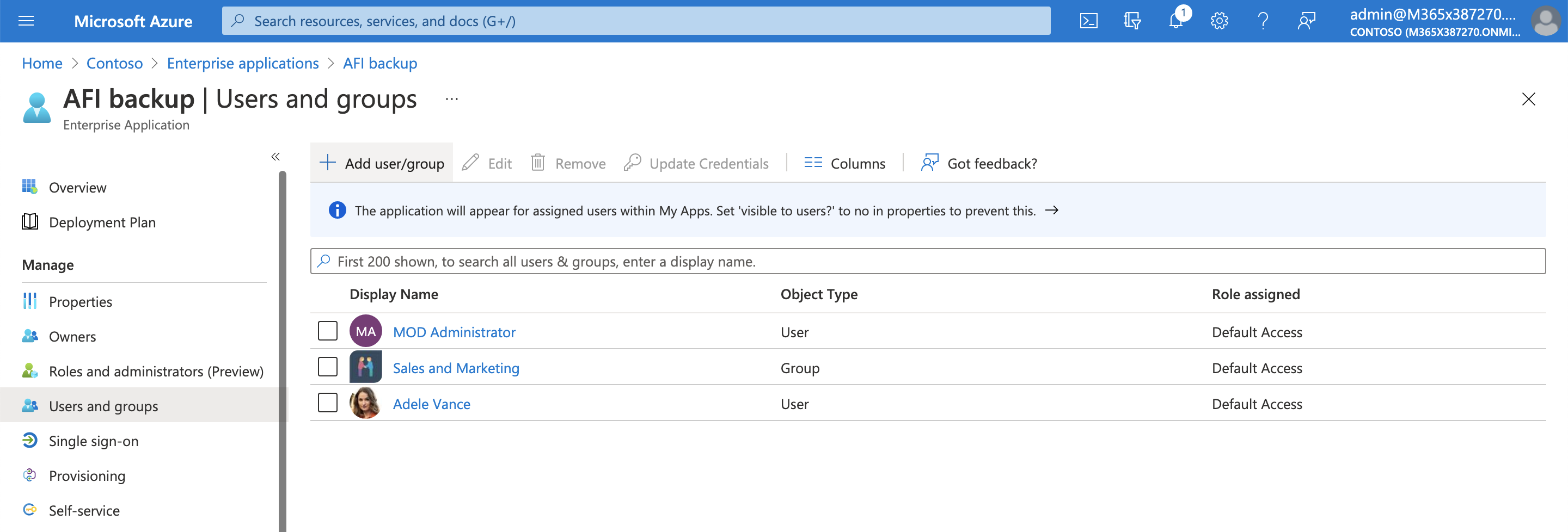
Task: Click the ellipsis next to the page title
Action: [451, 99]
